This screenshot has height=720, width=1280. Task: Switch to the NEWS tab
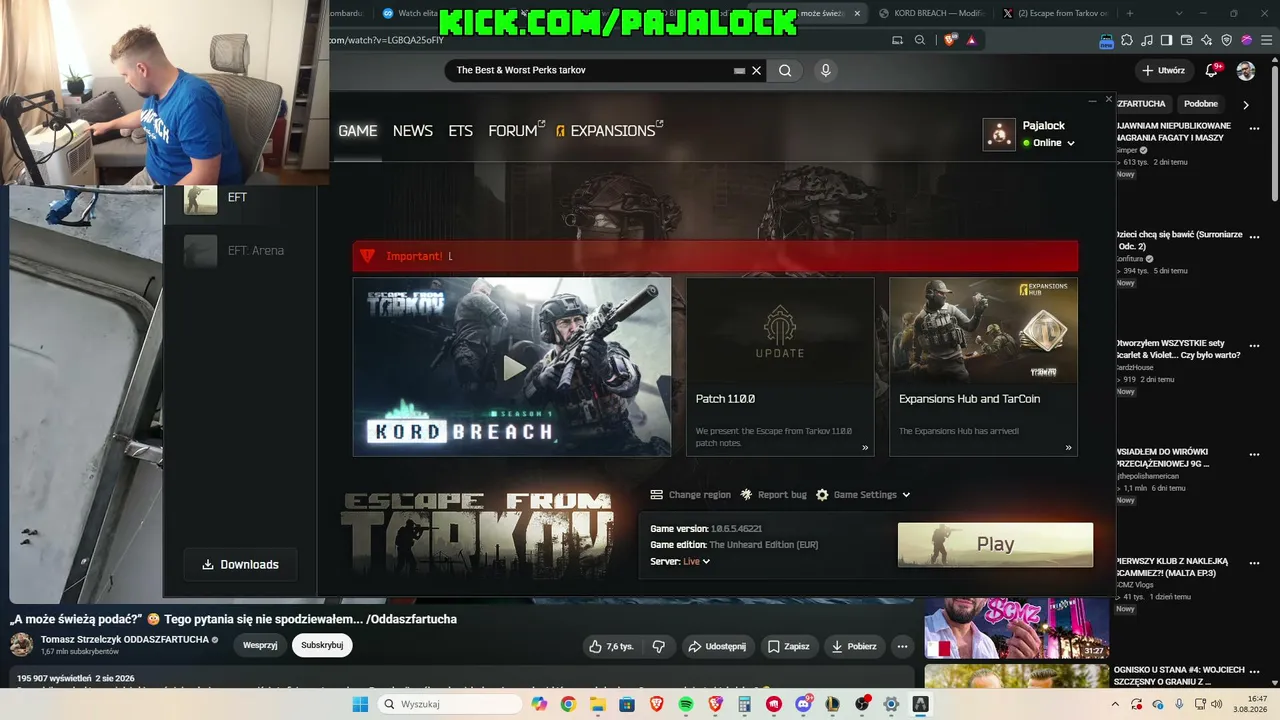[x=413, y=131]
